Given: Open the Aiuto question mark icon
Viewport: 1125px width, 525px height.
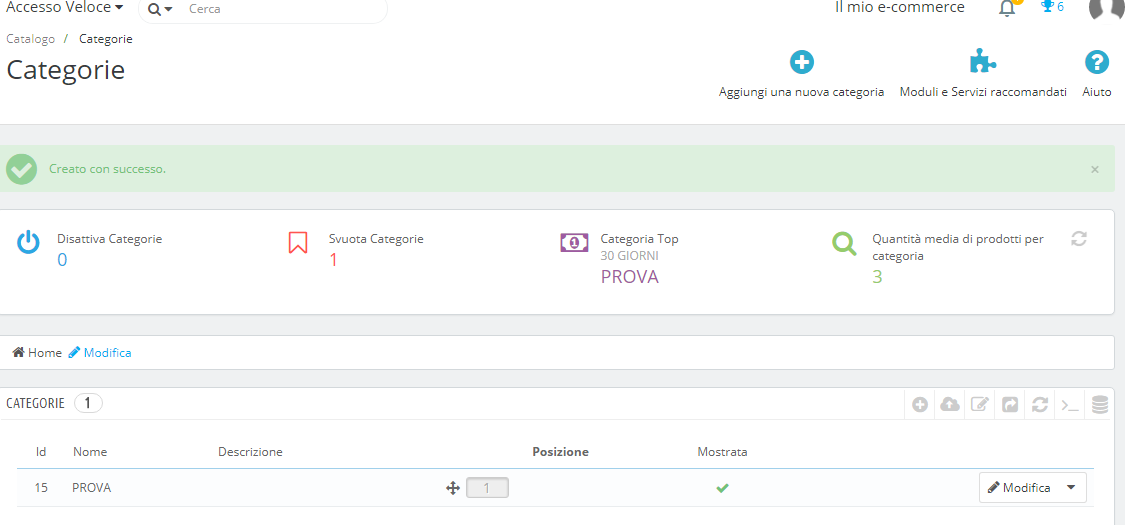Looking at the screenshot, I should click(x=1096, y=62).
